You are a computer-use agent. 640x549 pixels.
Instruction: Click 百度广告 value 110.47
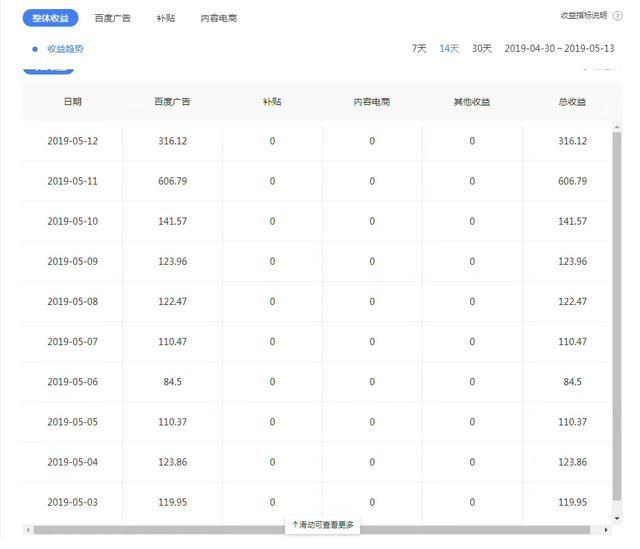172,342
